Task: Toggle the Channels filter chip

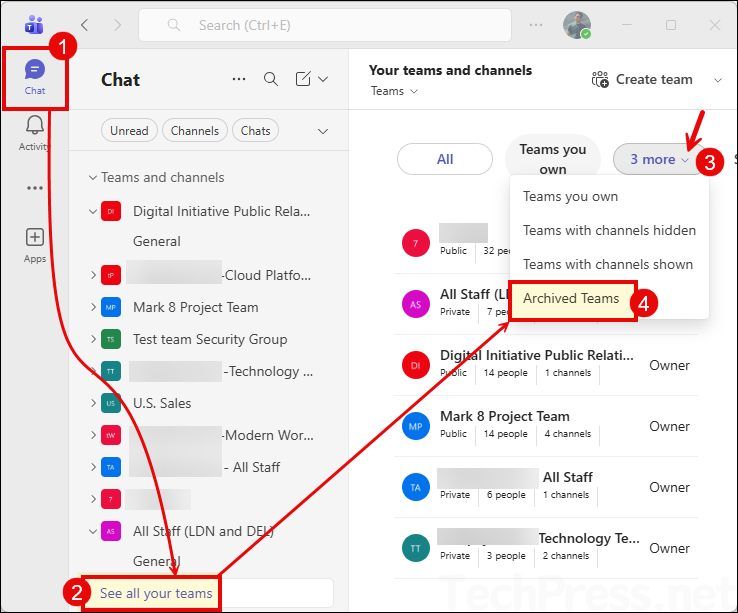Action: [194, 131]
